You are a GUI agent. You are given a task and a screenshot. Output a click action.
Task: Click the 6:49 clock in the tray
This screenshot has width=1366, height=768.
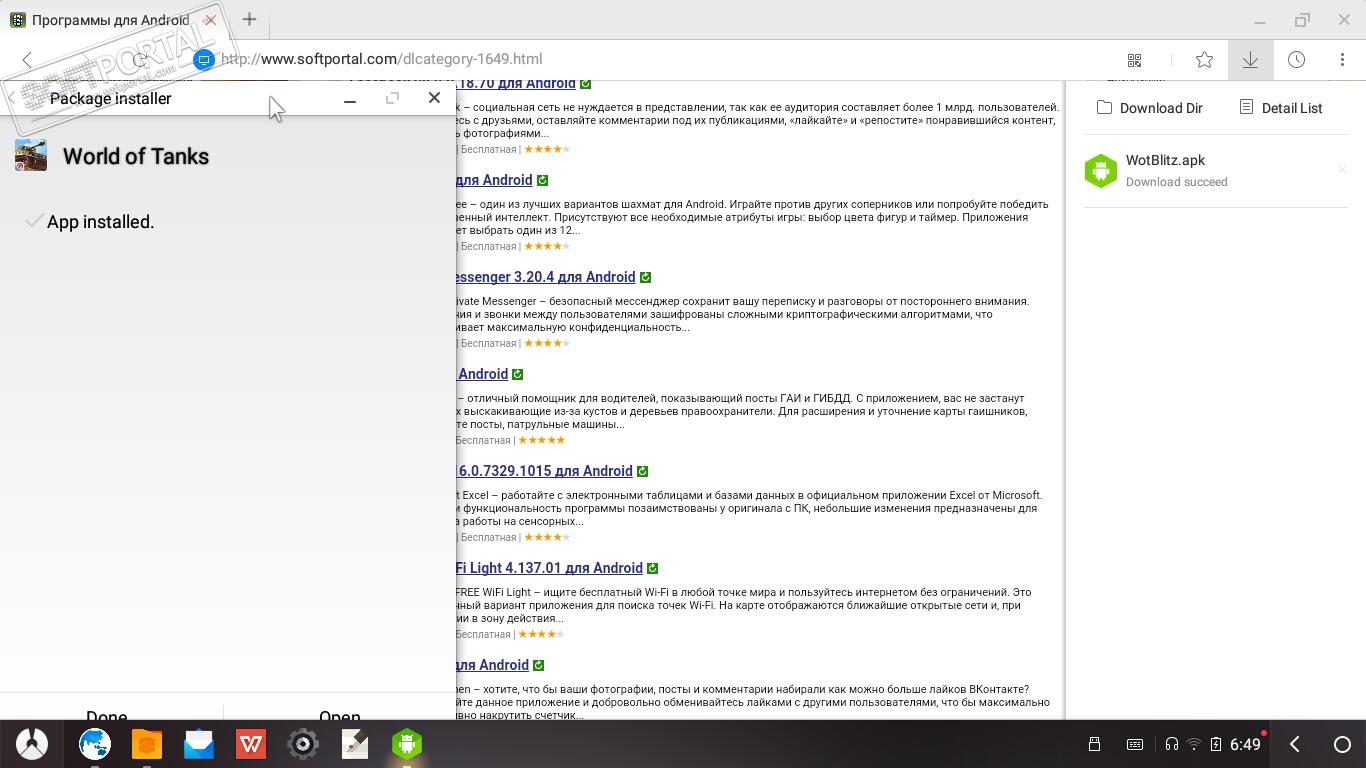coord(1245,744)
